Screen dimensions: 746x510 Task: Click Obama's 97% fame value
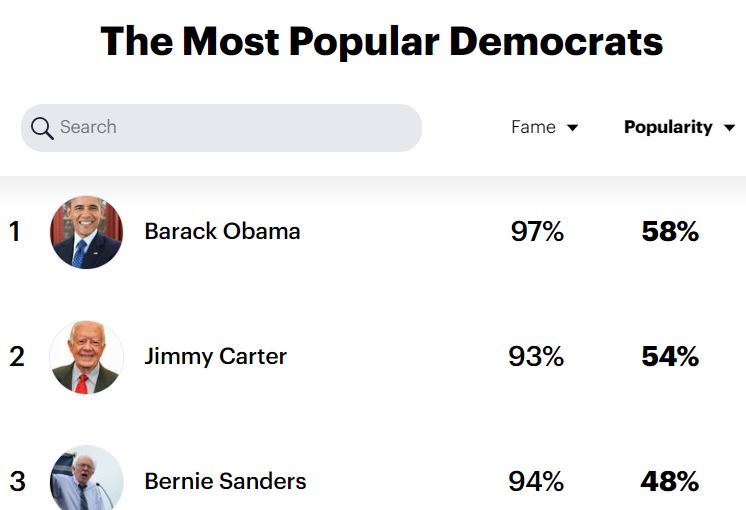[x=537, y=232]
